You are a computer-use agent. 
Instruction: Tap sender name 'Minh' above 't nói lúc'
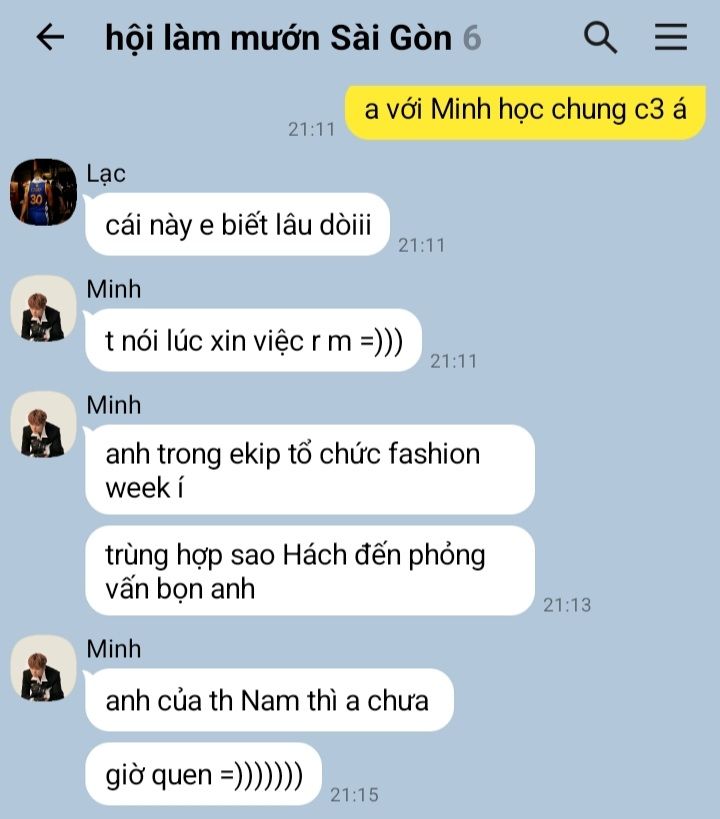click(x=113, y=289)
